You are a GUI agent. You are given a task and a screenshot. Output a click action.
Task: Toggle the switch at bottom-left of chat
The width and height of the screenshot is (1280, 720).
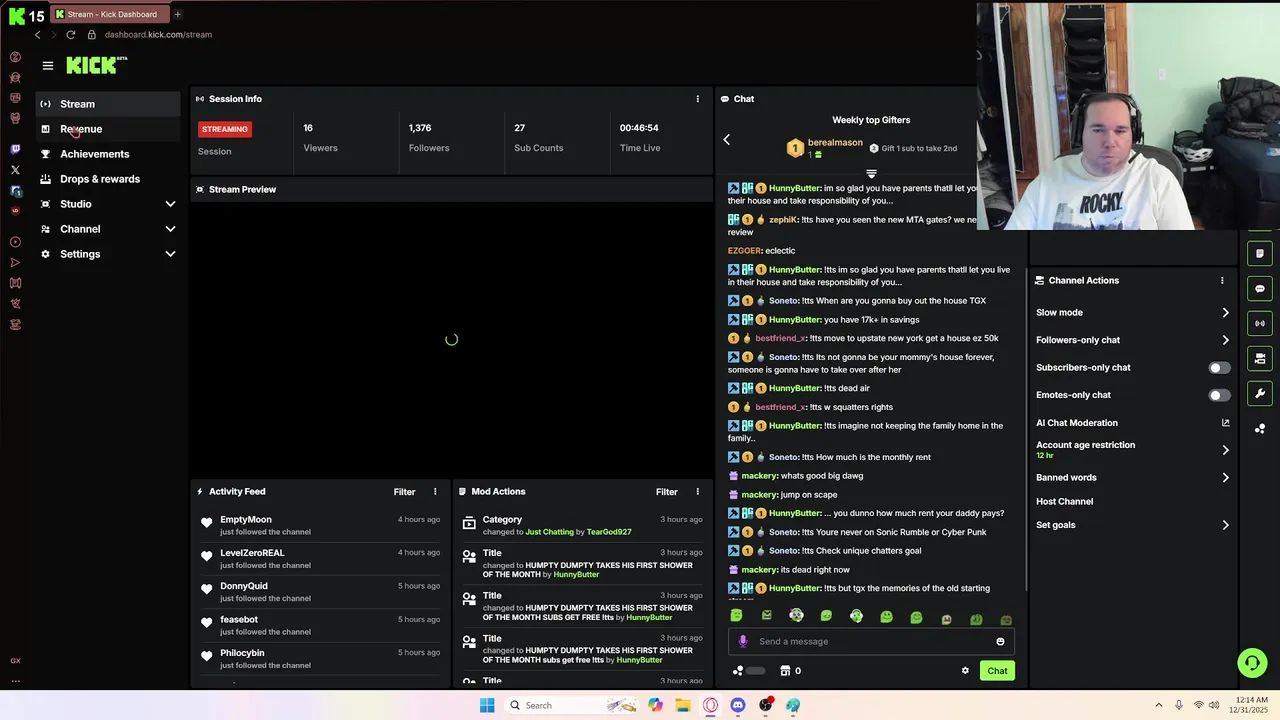[754, 671]
